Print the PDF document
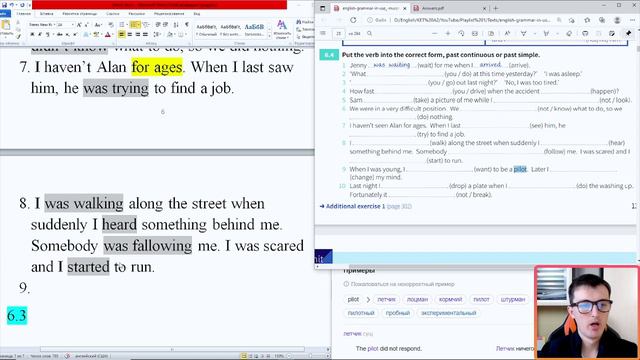 [585, 33]
